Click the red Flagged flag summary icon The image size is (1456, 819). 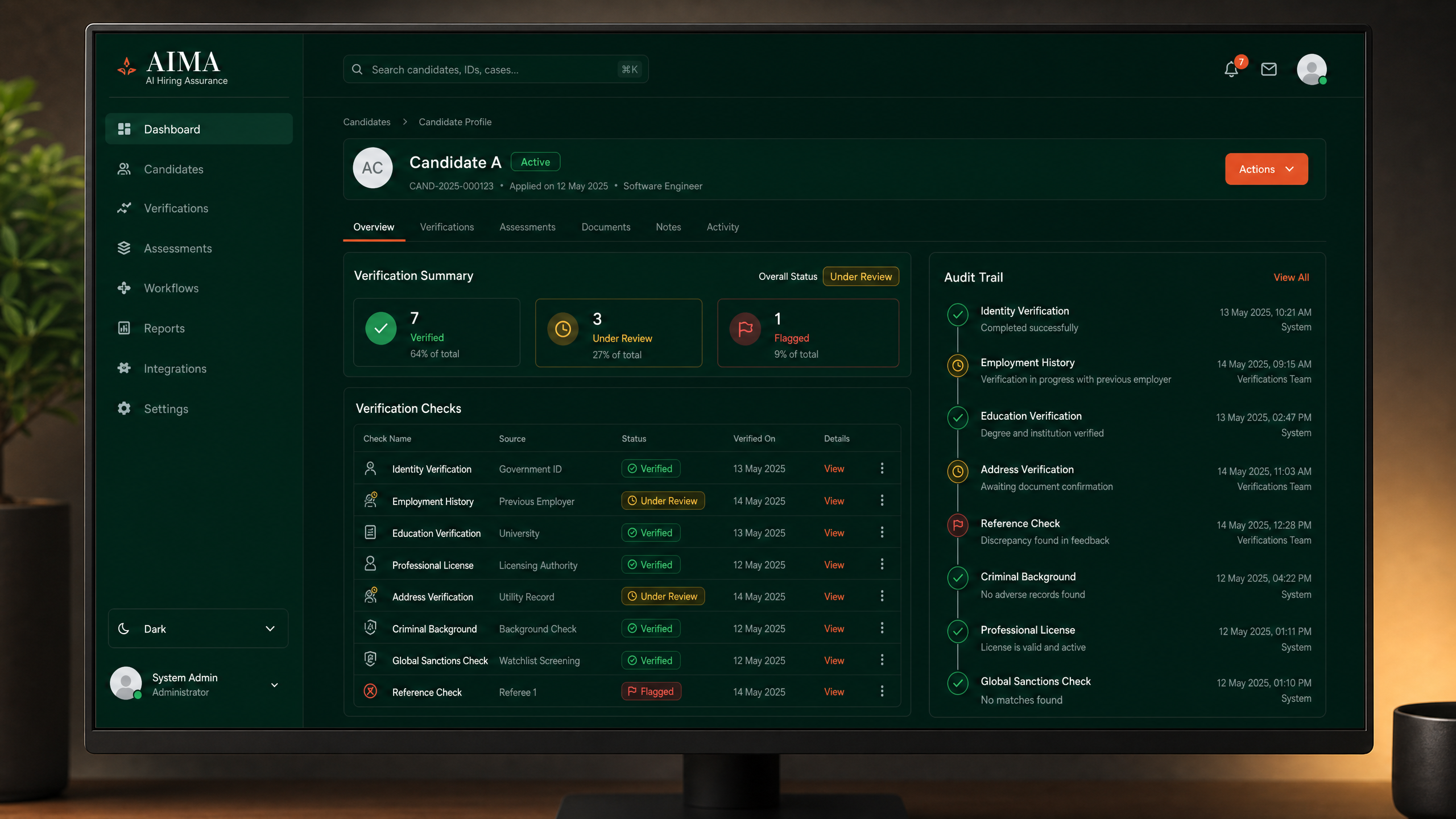click(x=745, y=329)
